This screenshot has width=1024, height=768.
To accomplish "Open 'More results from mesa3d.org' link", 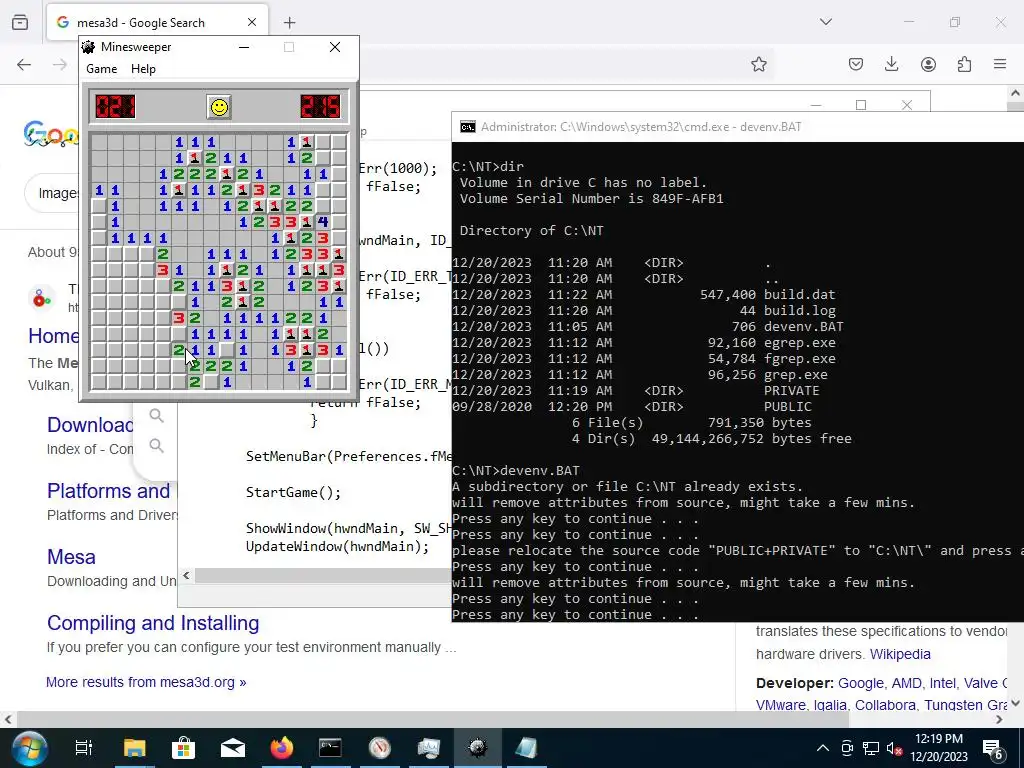I will tap(146, 682).
